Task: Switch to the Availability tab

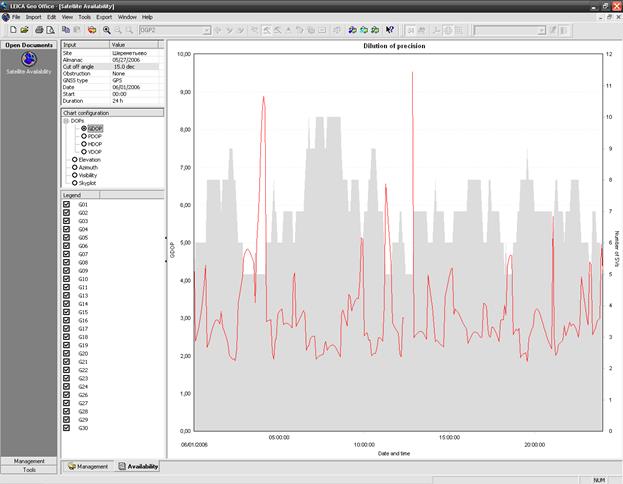Action: click(138, 466)
